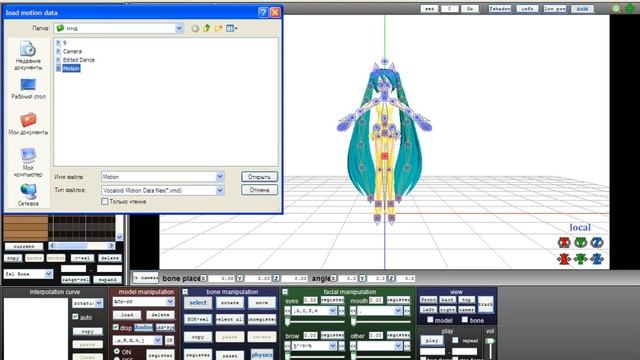Click timeline horizontal scrollbar
640x360 pixels.
82,246
